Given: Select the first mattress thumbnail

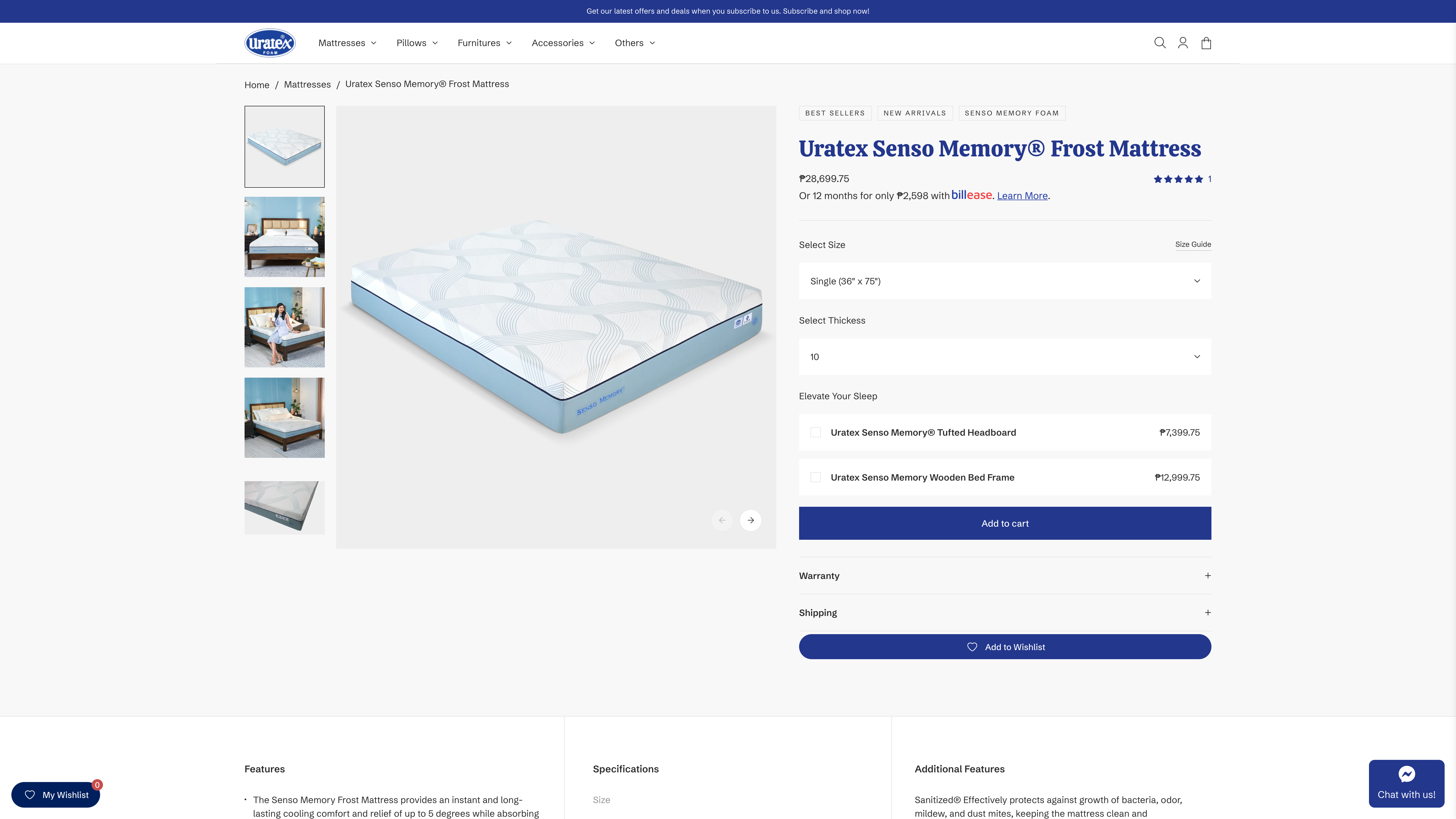Looking at the screenshot, I should (x=284, y=146).
